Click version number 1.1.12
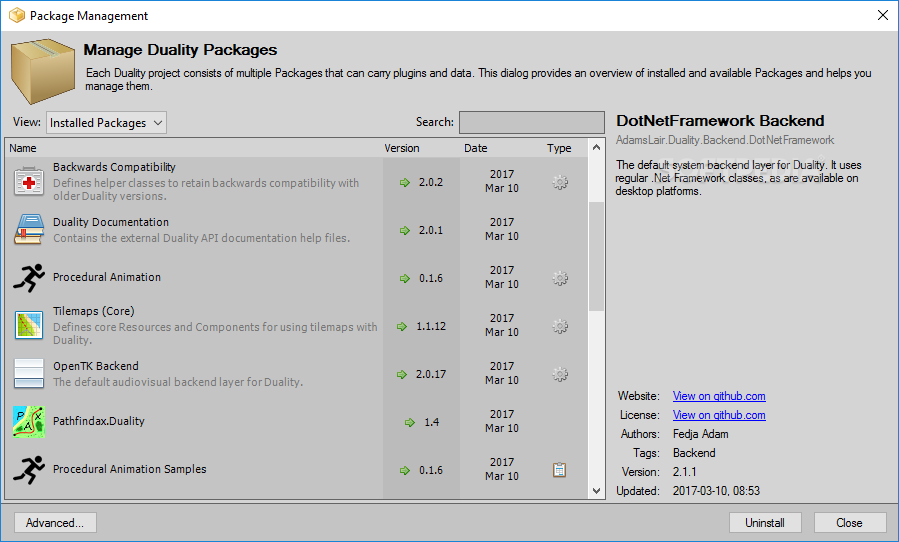Viewport: 899px width, 542px height. pos(431,326)
